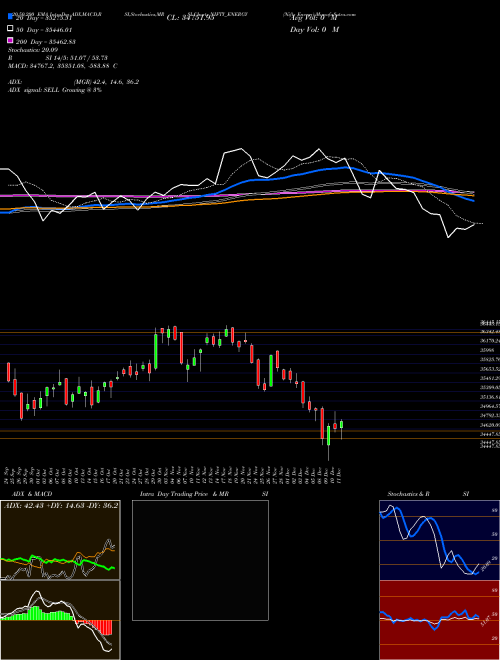Click the magenta 200 Day EMA legend swatch
Viewport: 500px width, 660px height.
[x=10, y=40]
